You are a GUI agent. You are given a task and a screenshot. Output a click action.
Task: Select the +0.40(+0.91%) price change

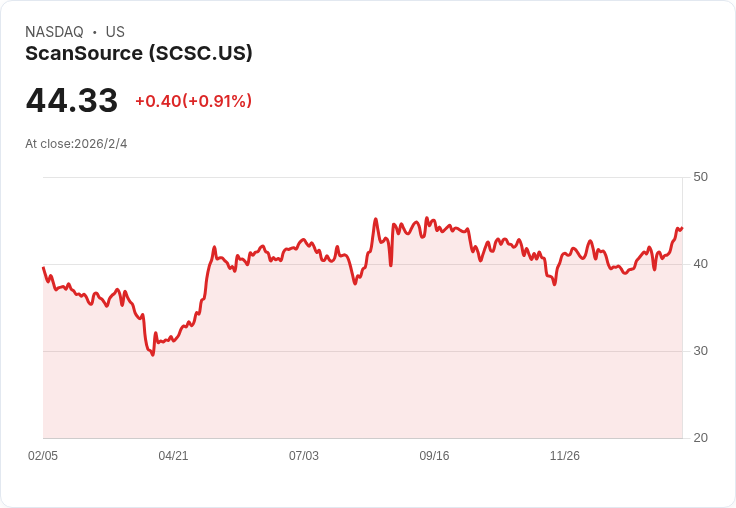tap(193, 101)
